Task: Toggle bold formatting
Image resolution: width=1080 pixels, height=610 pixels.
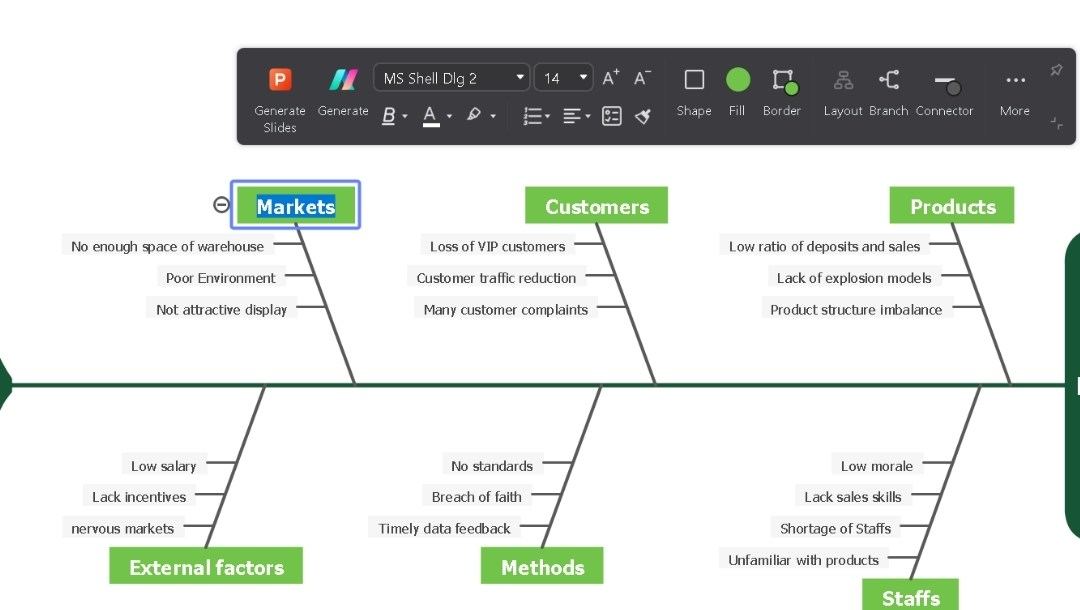Action: tap(388, 116)
